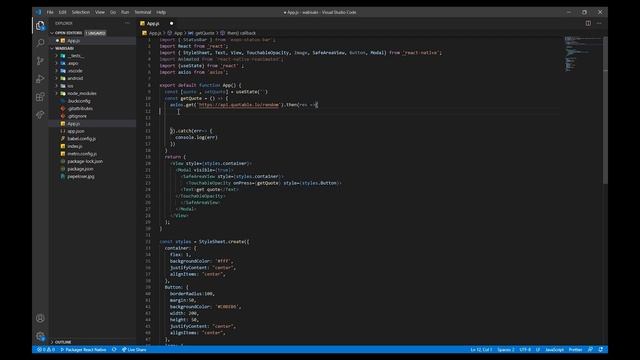Expand the android folder

pyautogui.click(x=56, y=78)
